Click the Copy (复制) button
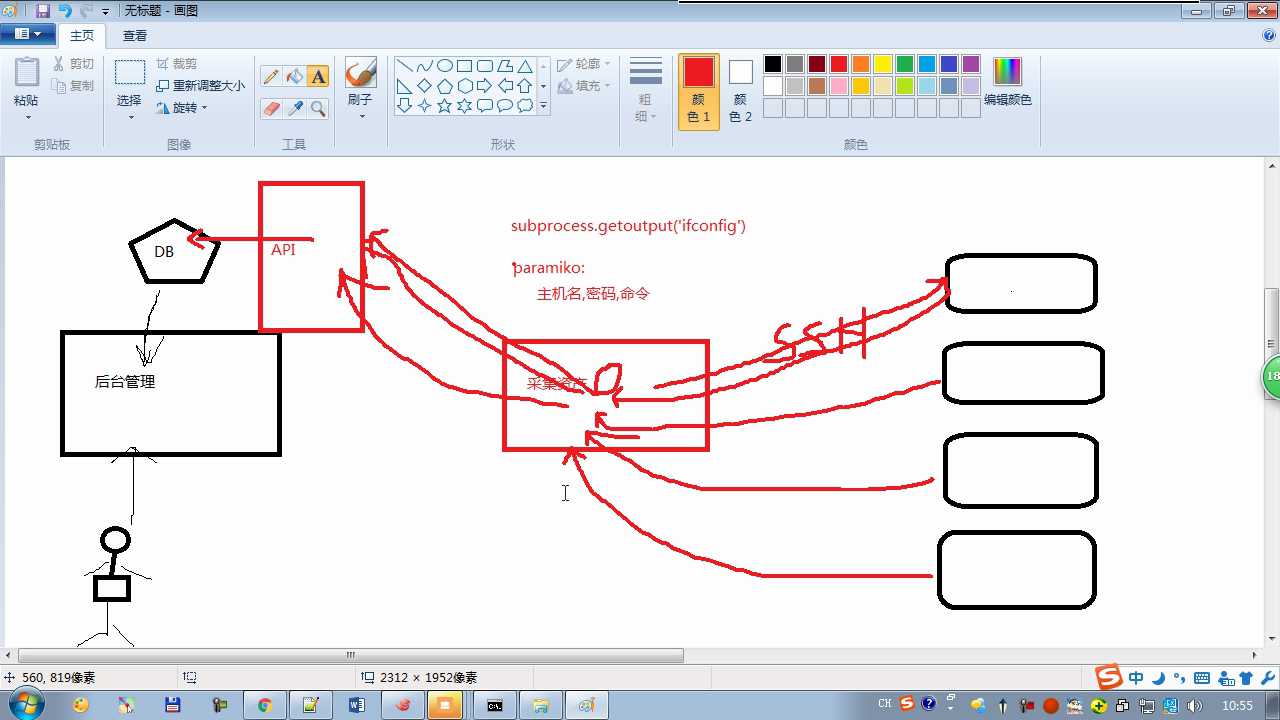The image size is (1280, 720). coord(74,86)
